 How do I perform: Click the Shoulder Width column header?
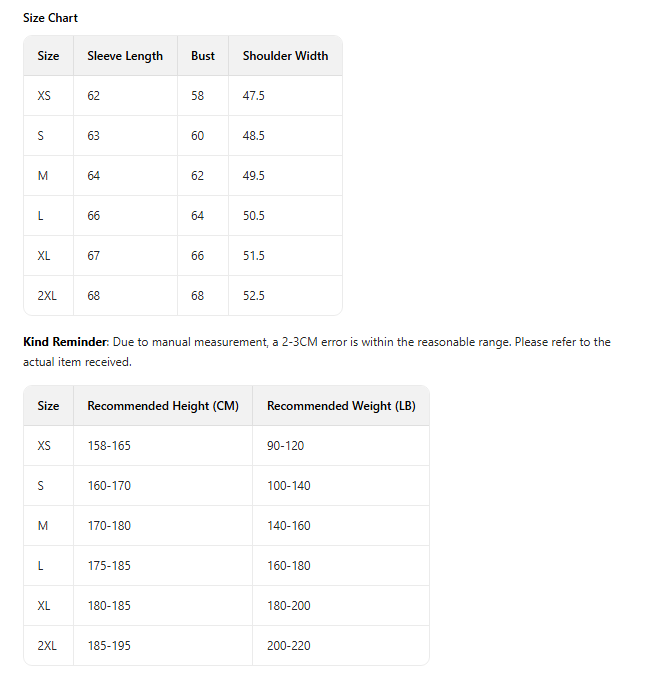point(285,56)
